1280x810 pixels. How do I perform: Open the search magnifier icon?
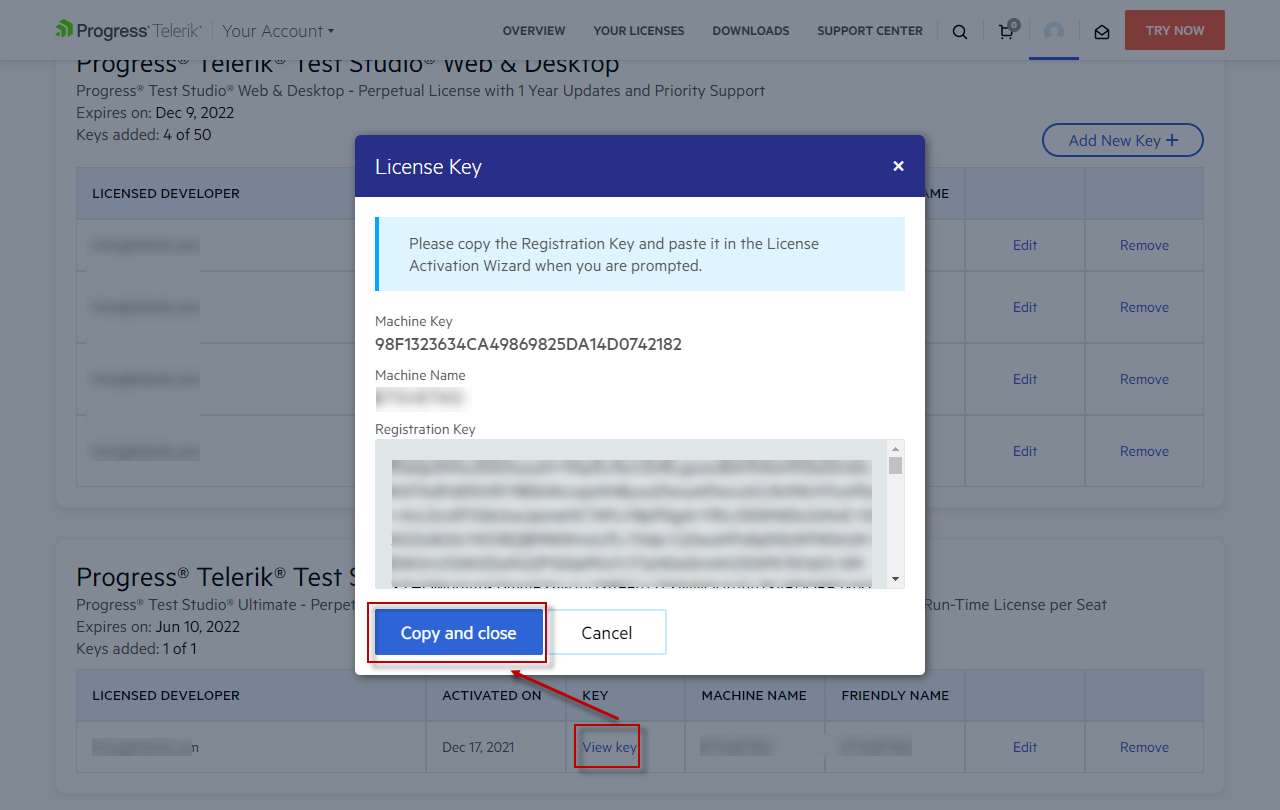[x=960, y=32]
